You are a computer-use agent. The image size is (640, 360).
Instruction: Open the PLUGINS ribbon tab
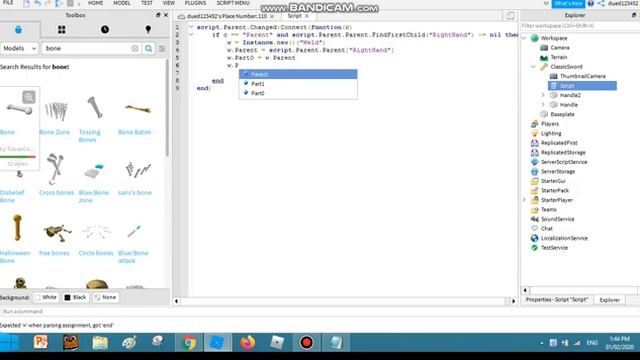pos(195,3)
